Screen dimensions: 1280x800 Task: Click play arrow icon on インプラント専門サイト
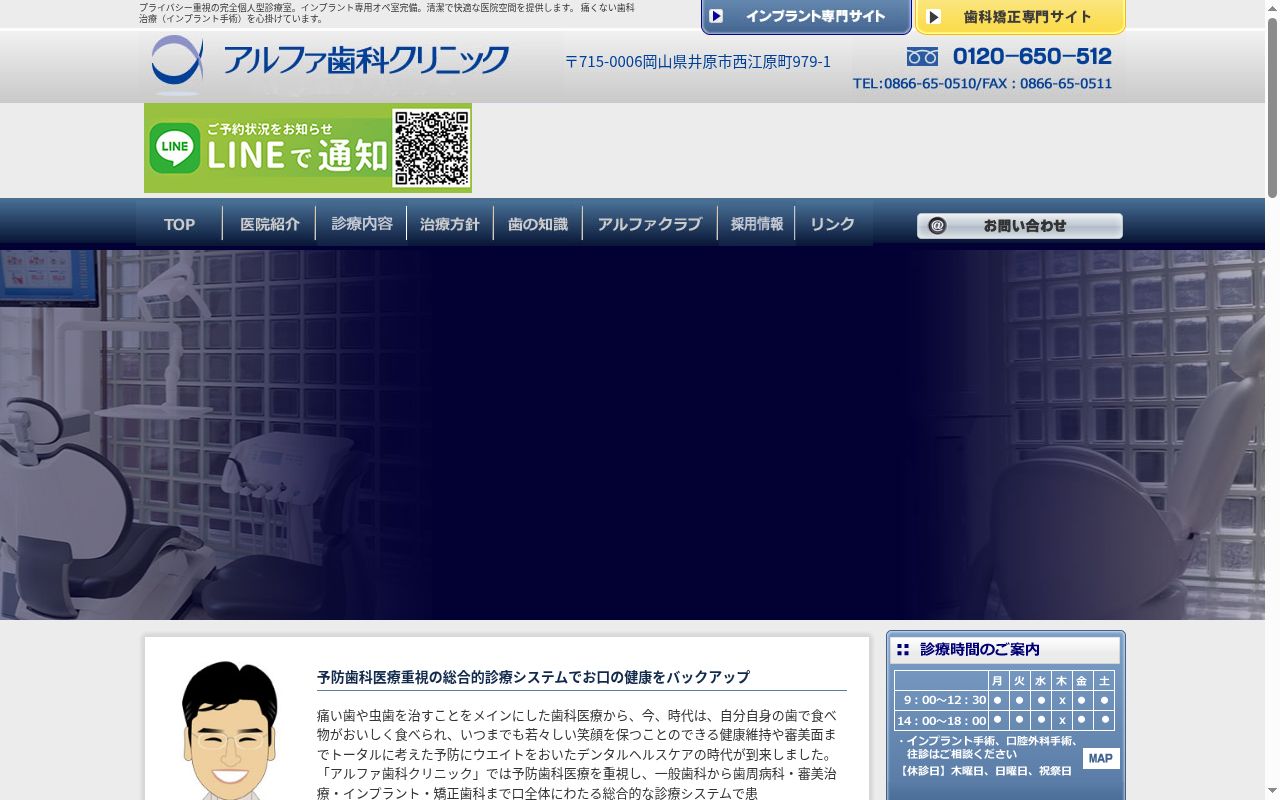click(x=716, y=16)
